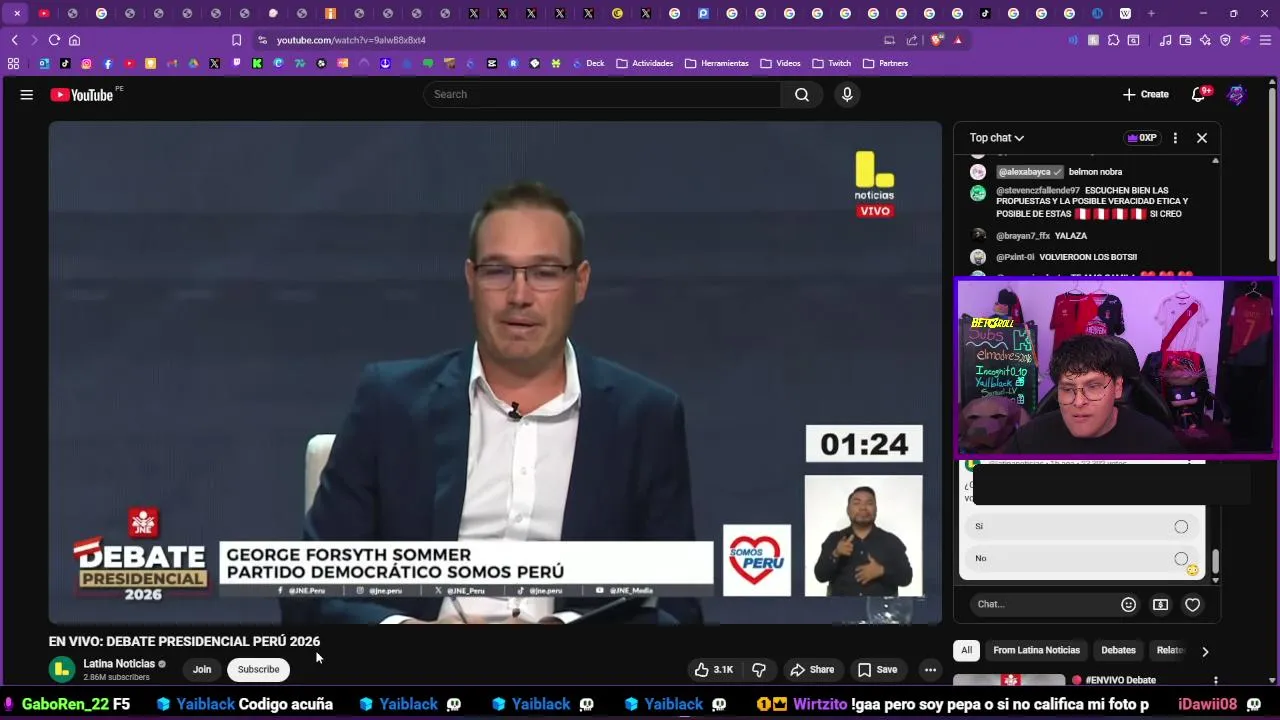
Task: Open the YouTube notifications bell
Action: pyautogui.click(x=1198, y=94)
